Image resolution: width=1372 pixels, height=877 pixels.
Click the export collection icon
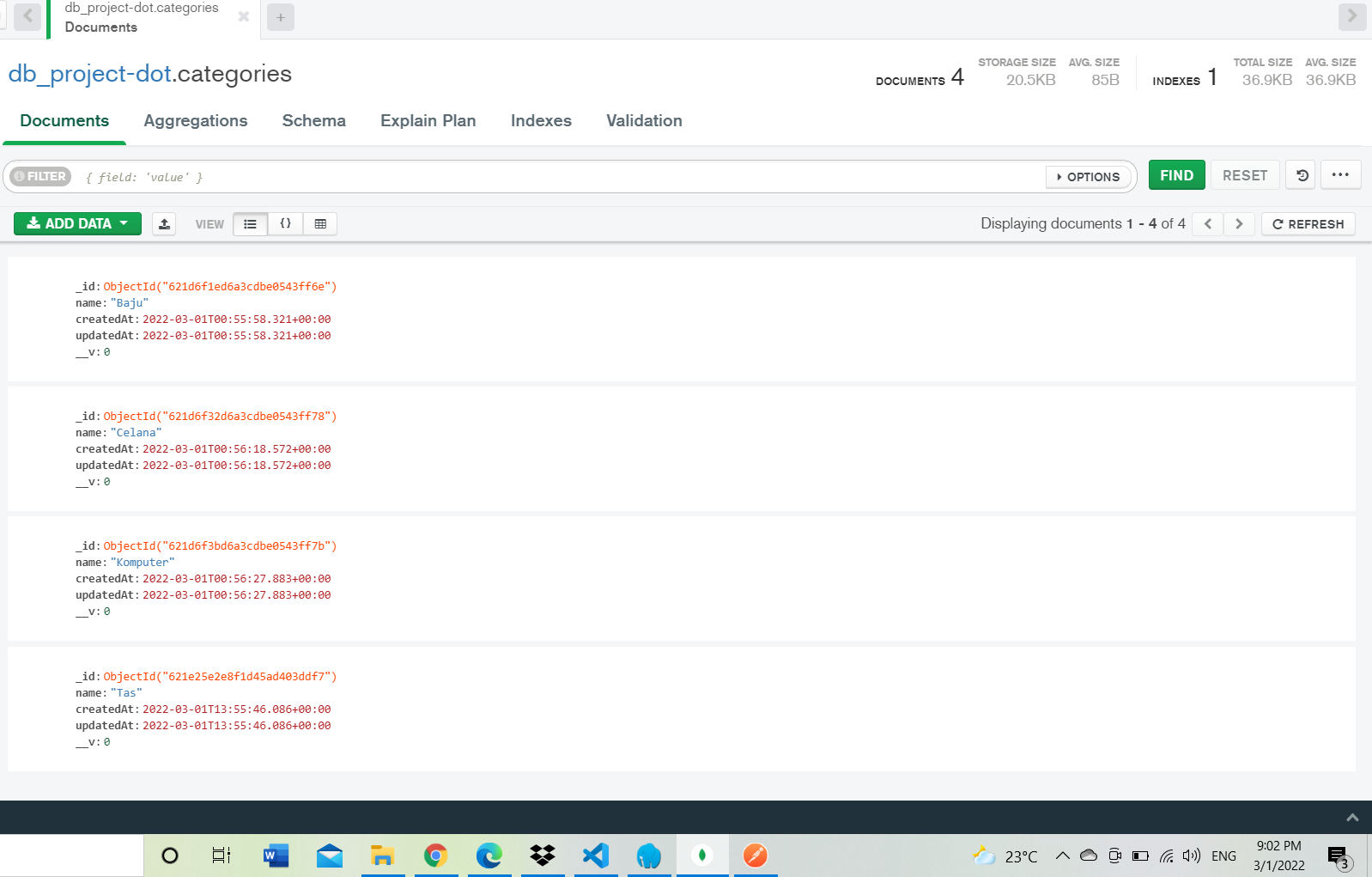point(164,224)
